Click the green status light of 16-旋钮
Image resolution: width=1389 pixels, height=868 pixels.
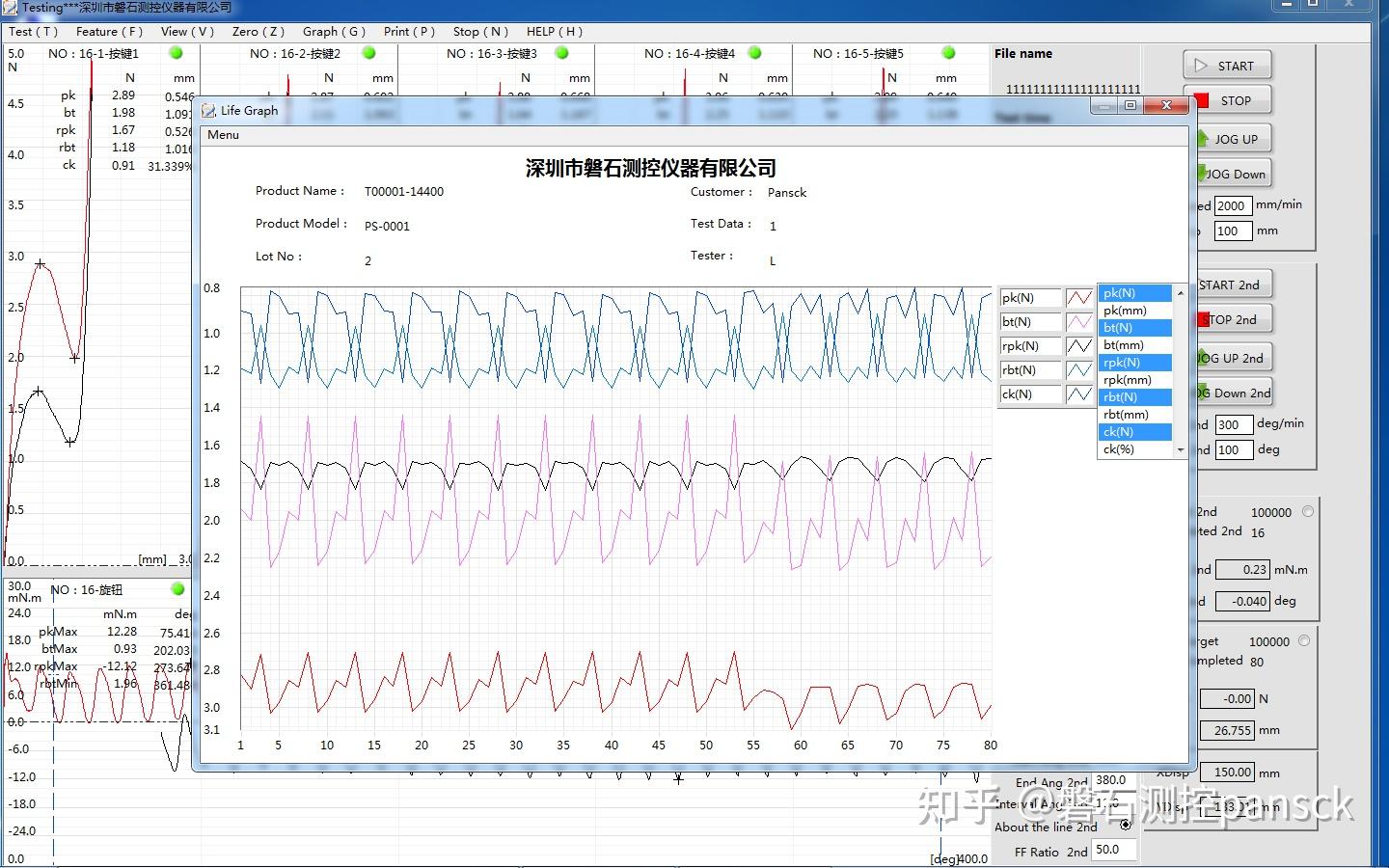coord(177,588)
